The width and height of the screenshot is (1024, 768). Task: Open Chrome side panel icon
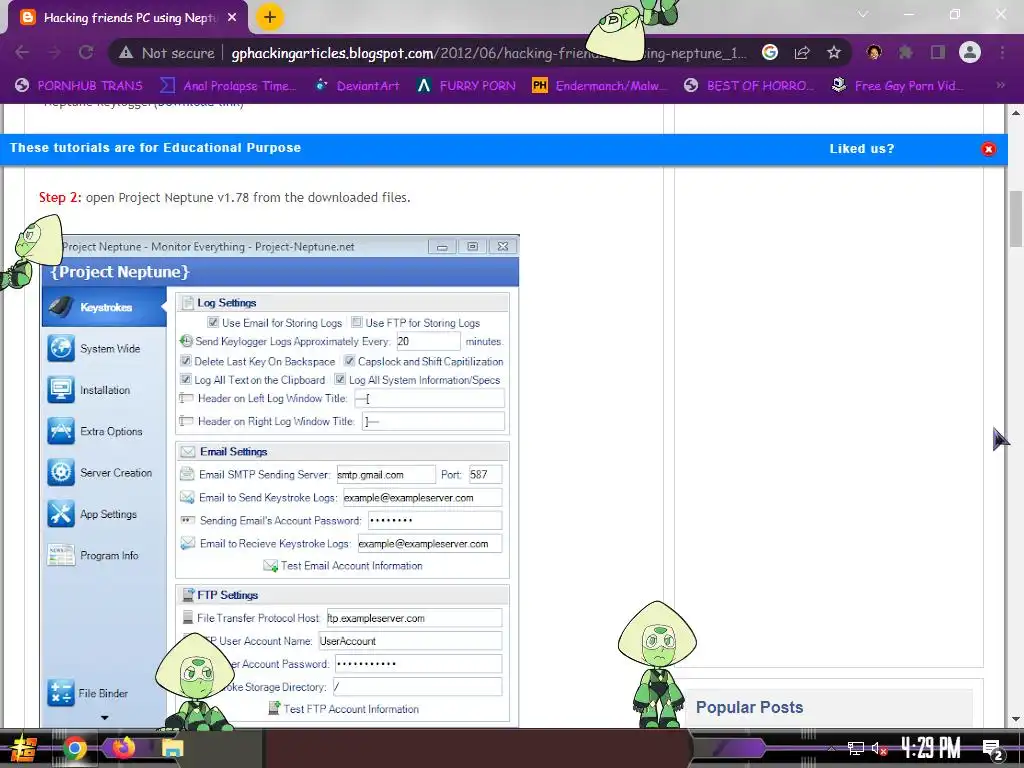coord(938,52)
